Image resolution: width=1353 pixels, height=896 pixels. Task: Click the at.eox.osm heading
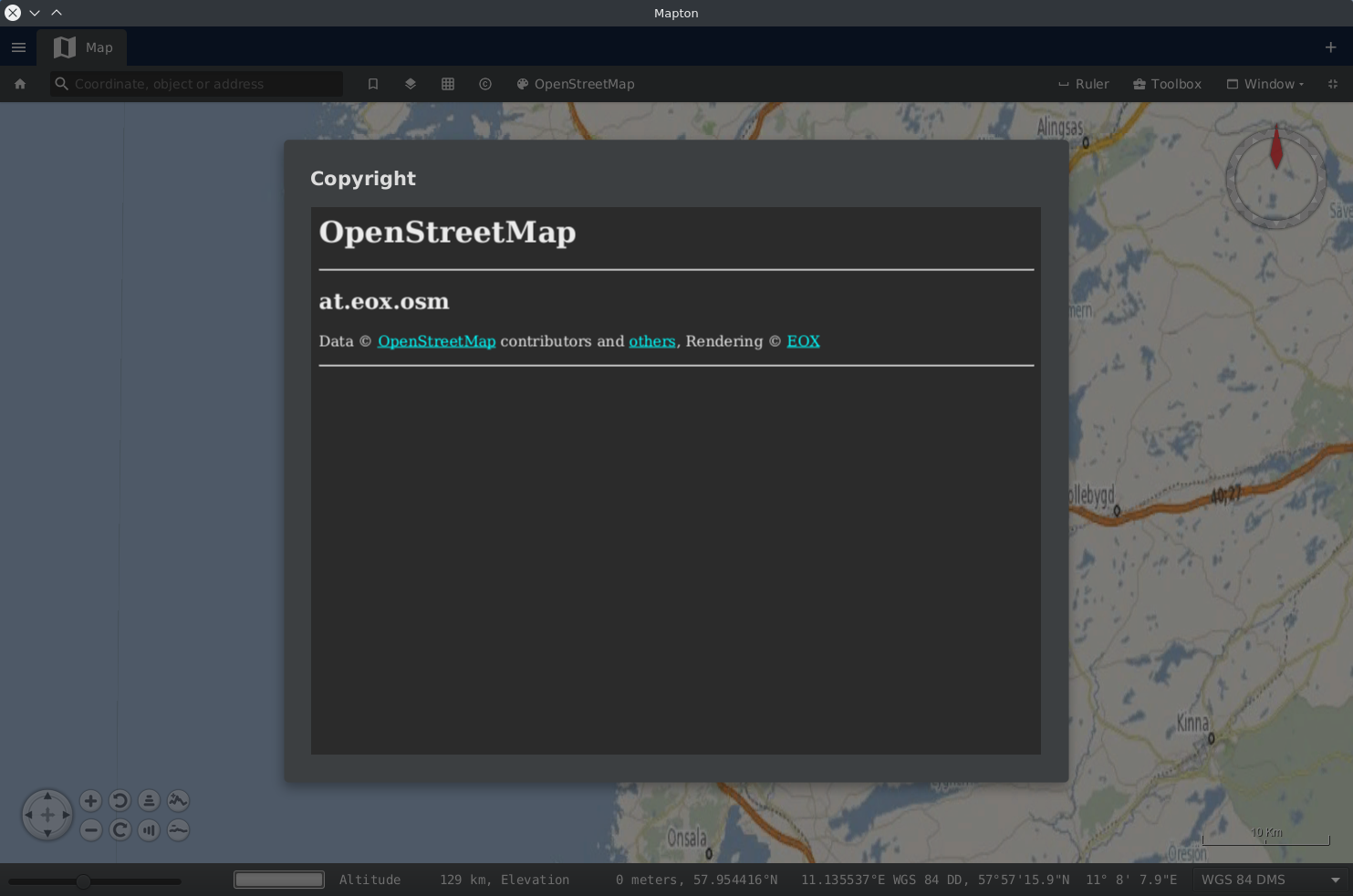coord(384,301)
